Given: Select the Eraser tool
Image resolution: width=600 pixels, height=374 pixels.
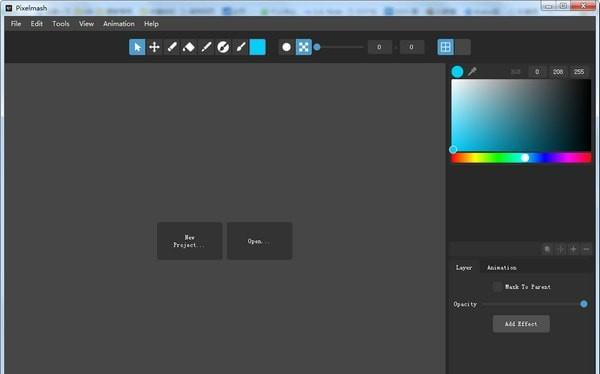Looking at the screenshot, I should 189,47.
